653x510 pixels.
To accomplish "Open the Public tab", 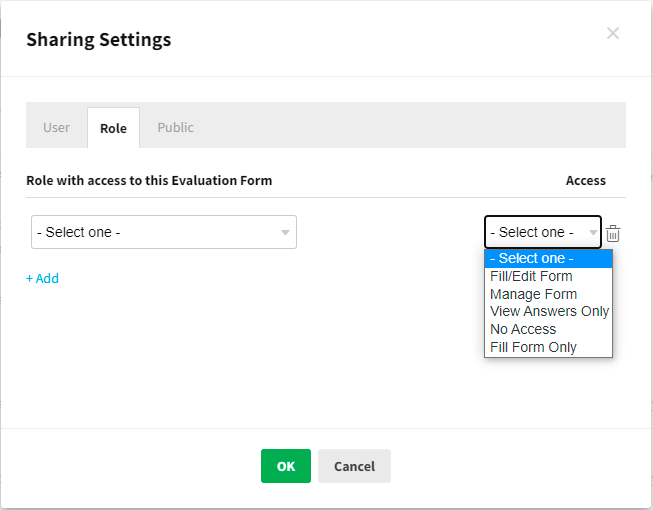I will (x=175, y=128).
